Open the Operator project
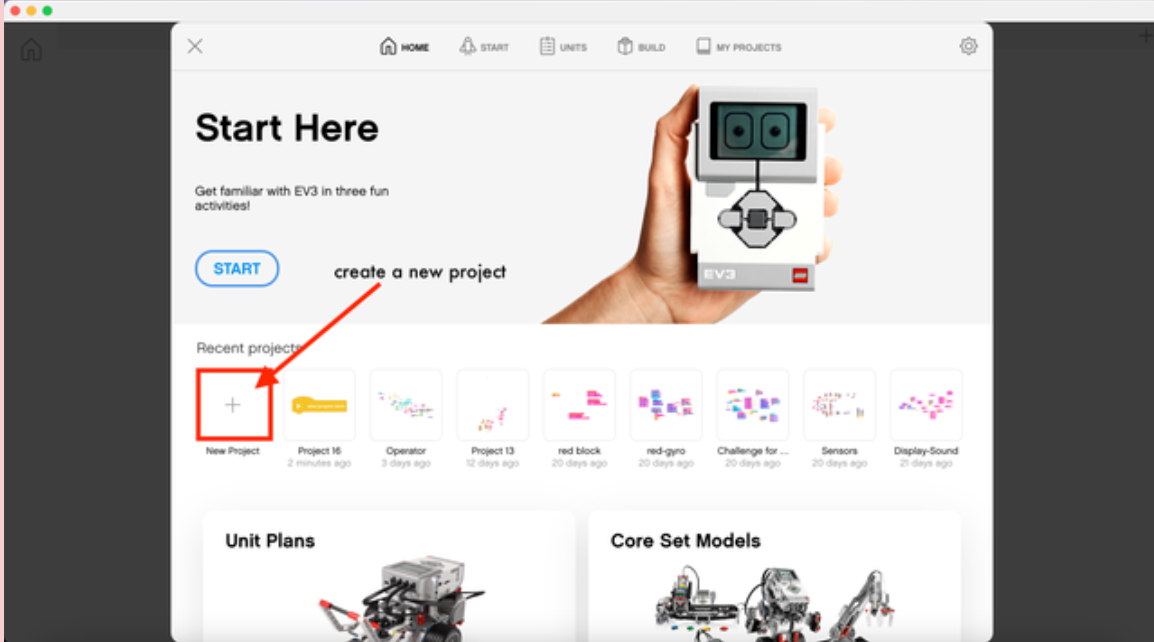The width and height of the screenshot is (1154, 642). click(406, 405)
